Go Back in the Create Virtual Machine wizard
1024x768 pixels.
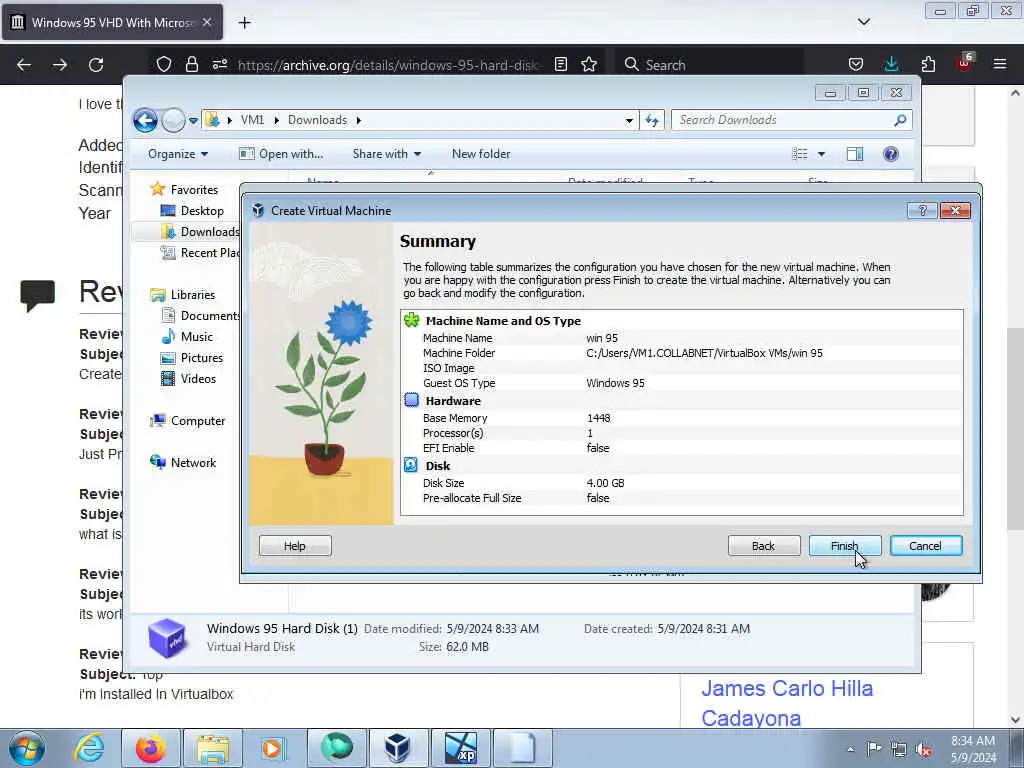763,545
